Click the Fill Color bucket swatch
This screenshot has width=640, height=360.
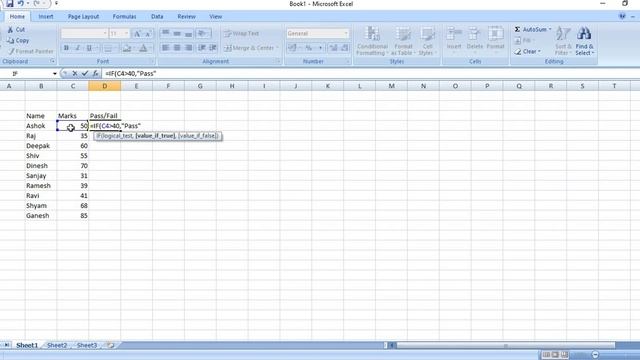127,48
